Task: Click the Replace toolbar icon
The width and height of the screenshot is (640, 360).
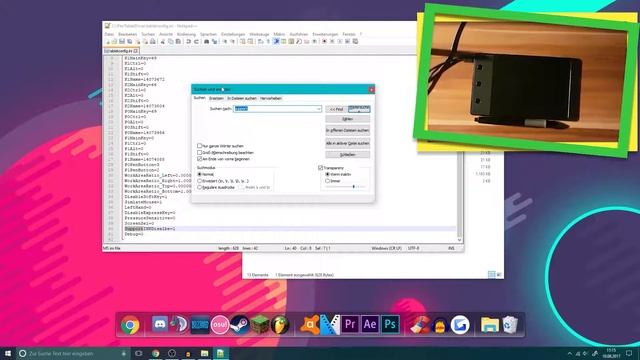Action: pos(214,42)
